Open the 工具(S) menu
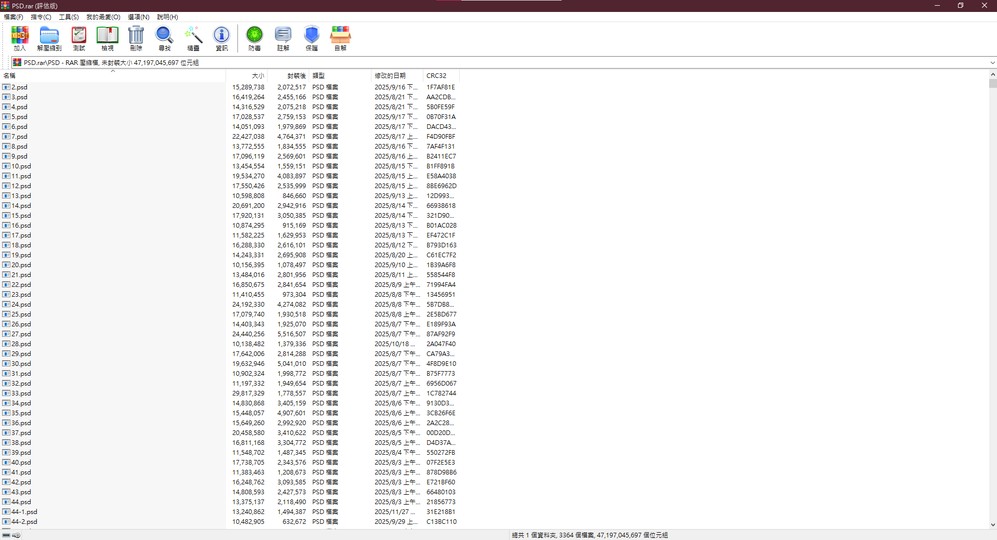 point(69,17)
